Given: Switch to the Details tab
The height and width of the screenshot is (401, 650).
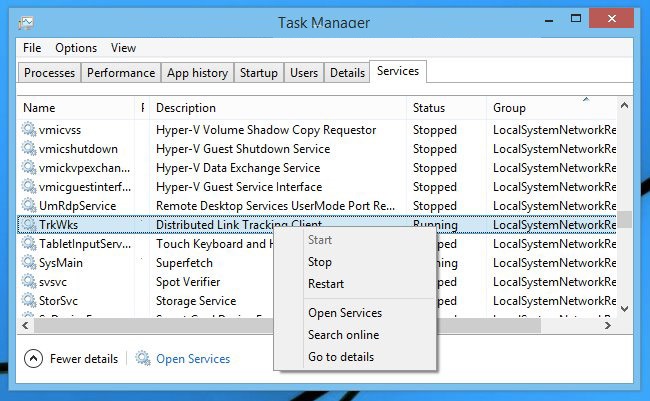Looking at the screenshot, I should click(347, 73).
